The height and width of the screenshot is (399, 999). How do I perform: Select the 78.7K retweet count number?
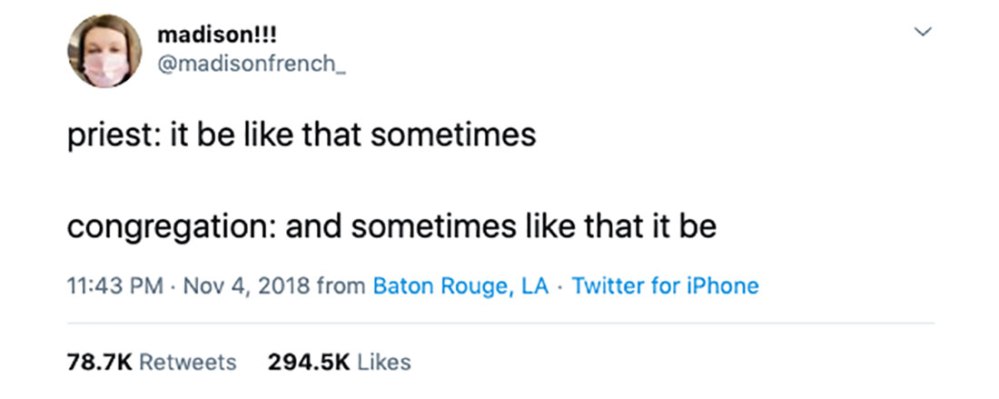99,363
